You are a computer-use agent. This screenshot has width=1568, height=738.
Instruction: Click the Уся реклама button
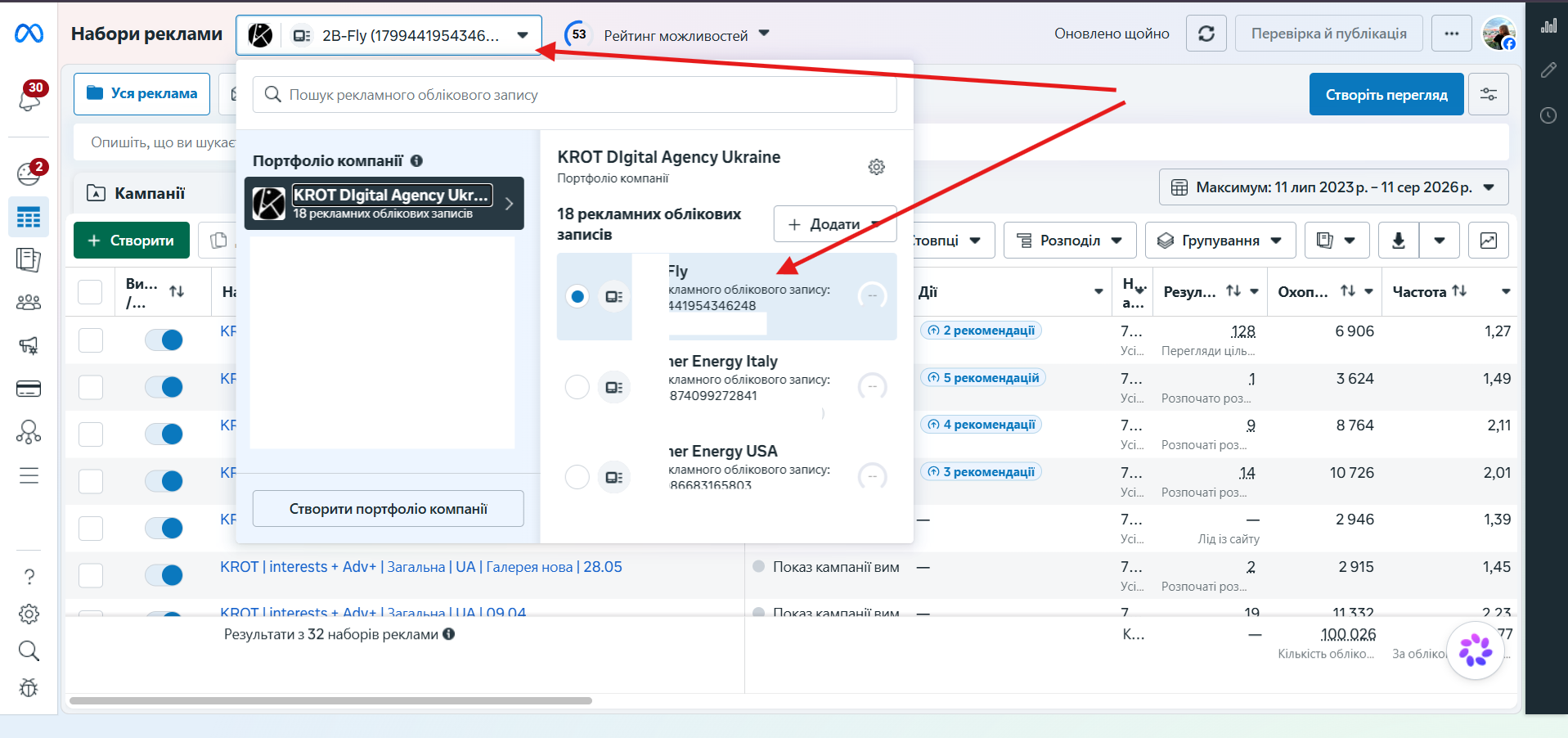coord(142,94)
